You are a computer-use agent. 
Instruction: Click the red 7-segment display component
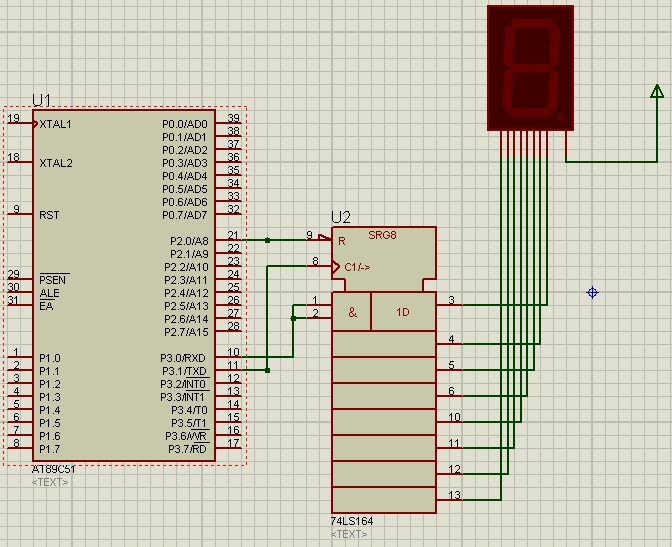531,68
